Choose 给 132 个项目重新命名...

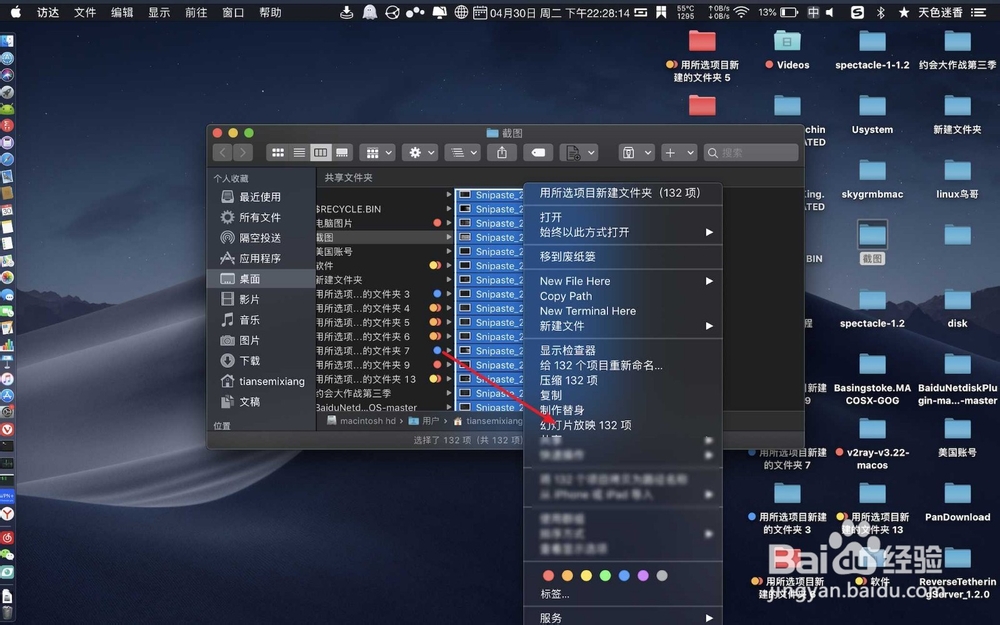coord(622,365)
